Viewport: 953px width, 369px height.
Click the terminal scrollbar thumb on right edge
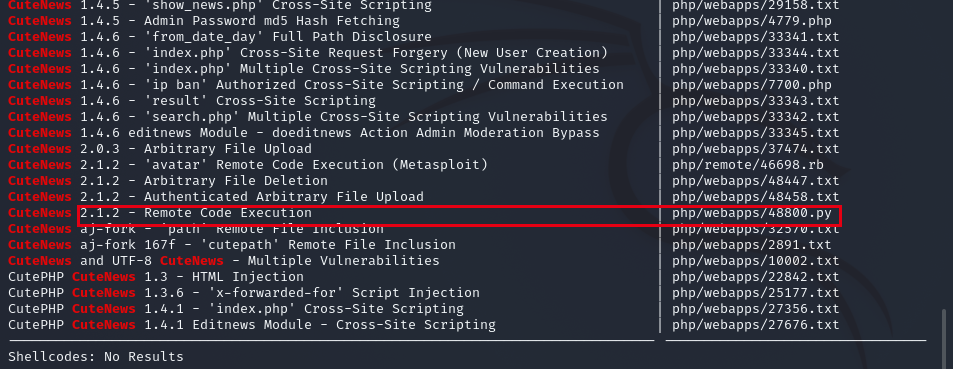click(943, 338)
